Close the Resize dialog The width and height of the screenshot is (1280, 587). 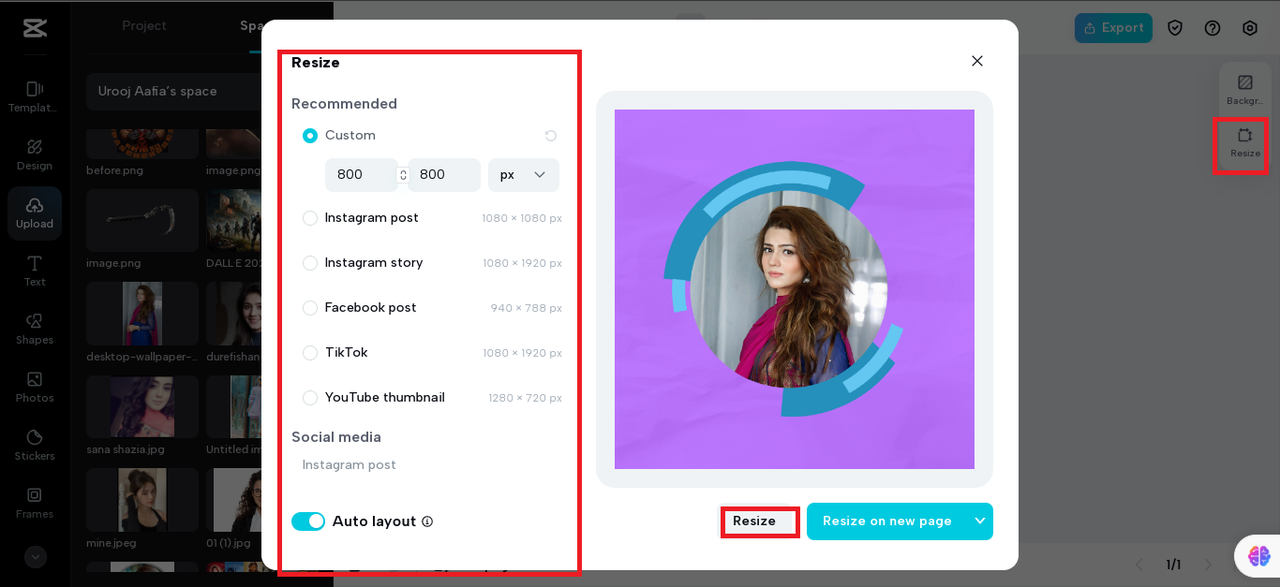click(977, 61)
